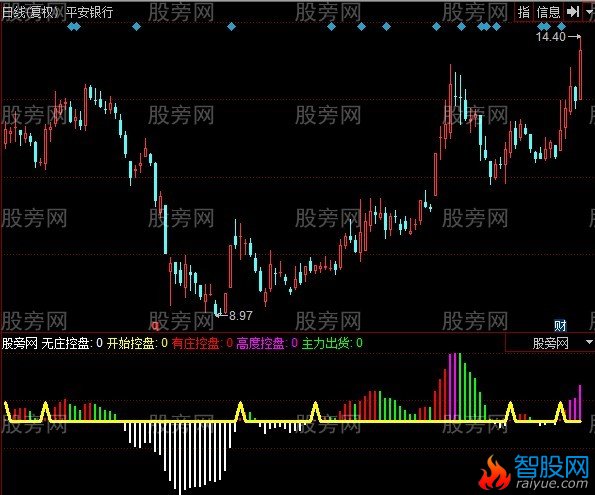Viewport: 595px width, 495px height.
Task: Click the 财 finance icon
Action: (x=560, y=325)
